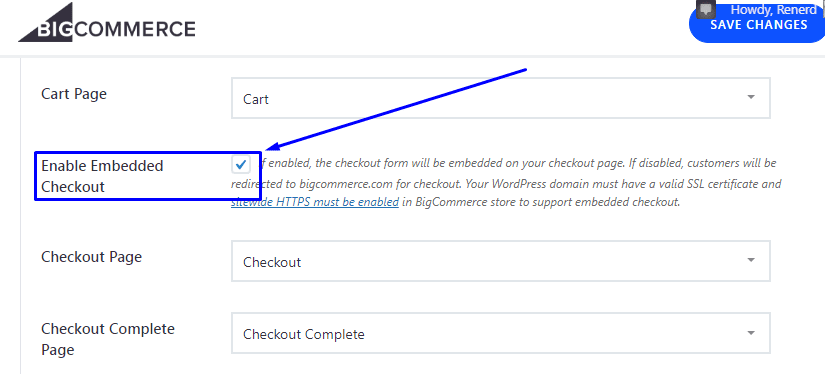Image resolution: width=825 pixels, height=374 pixels.
Task: Click the Checkout Page dropdown arrow icon
Action: 751,260
